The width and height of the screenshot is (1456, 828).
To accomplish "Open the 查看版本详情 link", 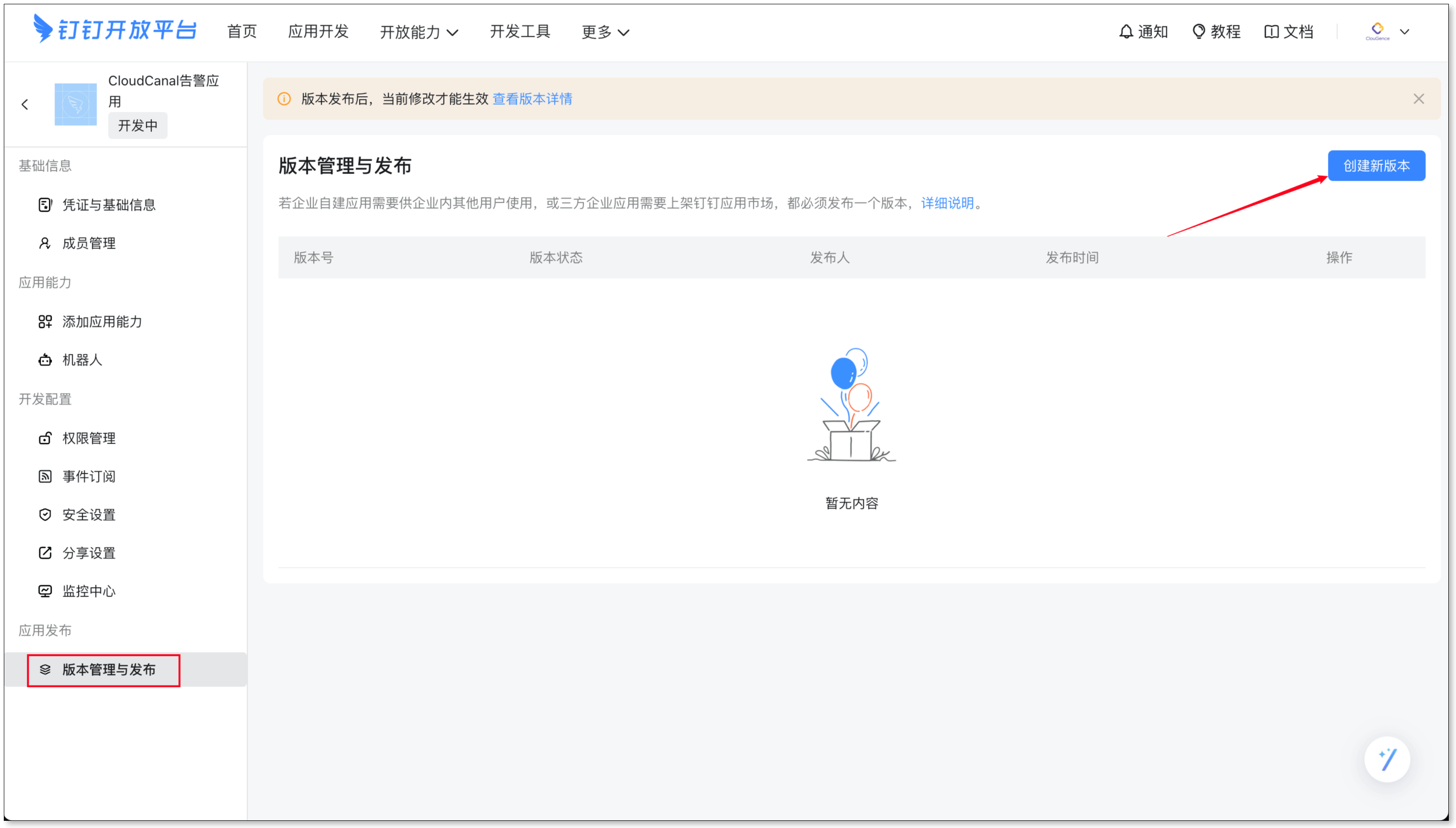I will [532, 99].
